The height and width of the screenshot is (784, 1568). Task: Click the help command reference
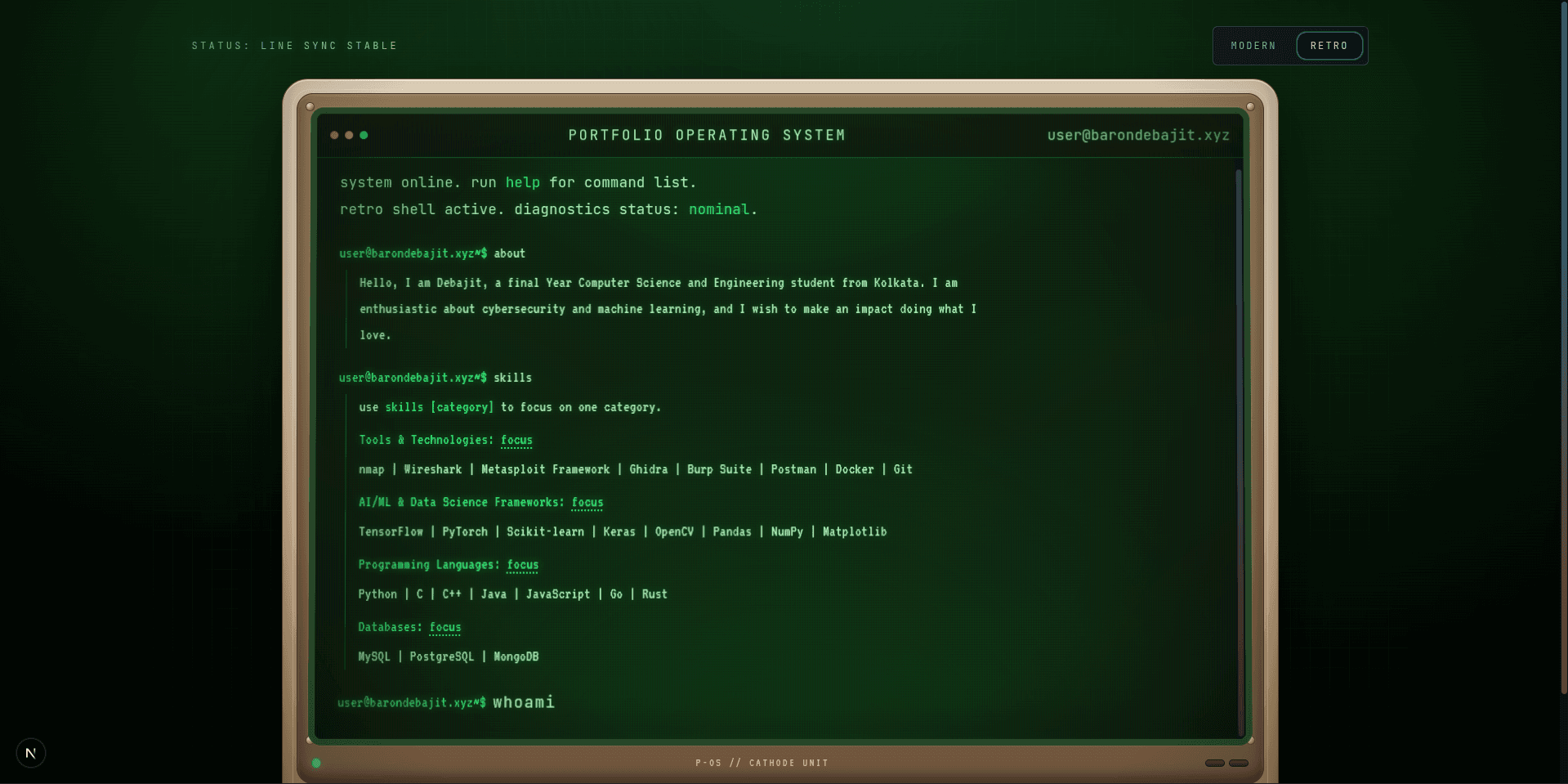(522, 182)
